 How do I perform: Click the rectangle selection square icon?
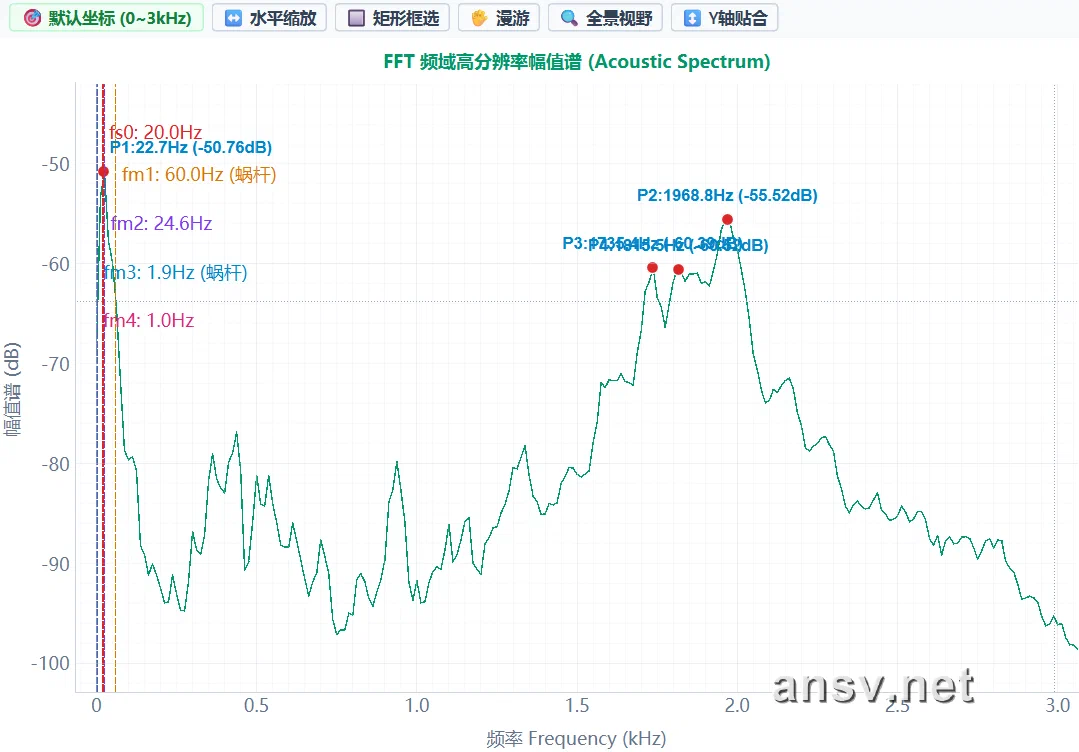point(356,18)
